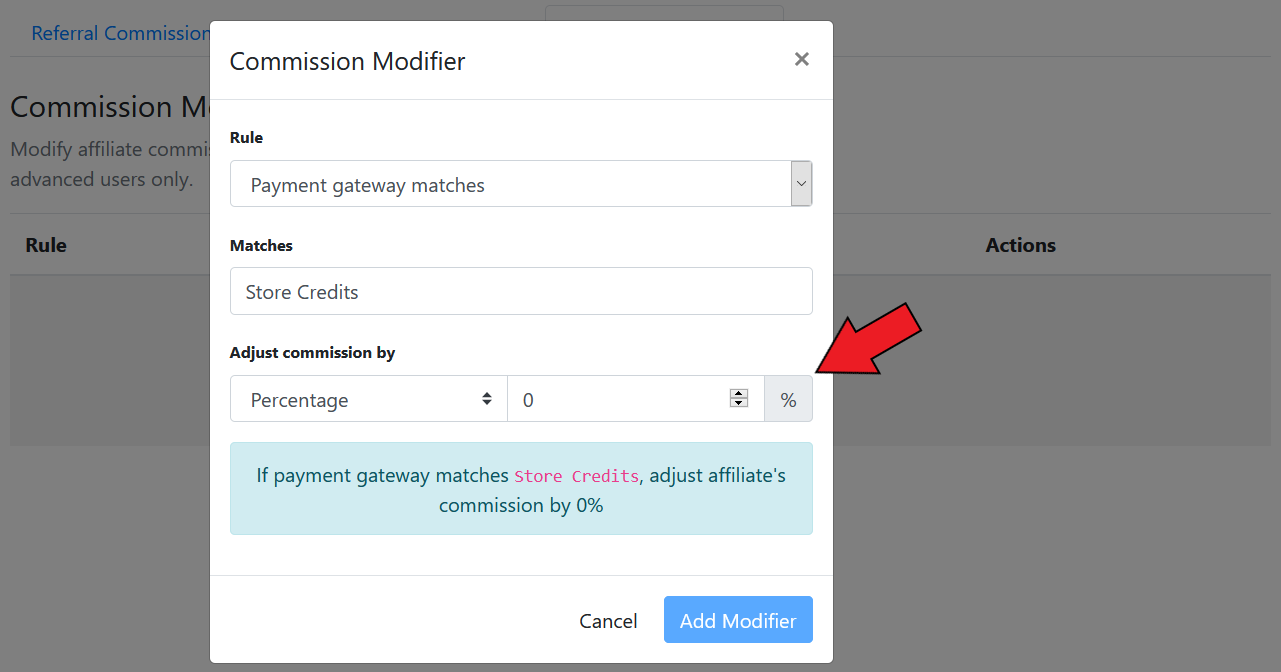Image resolution: width=1281 pixels, height=672 pixels.
Task: Decrease commission value with the down spinner
Action: [739, 403]
